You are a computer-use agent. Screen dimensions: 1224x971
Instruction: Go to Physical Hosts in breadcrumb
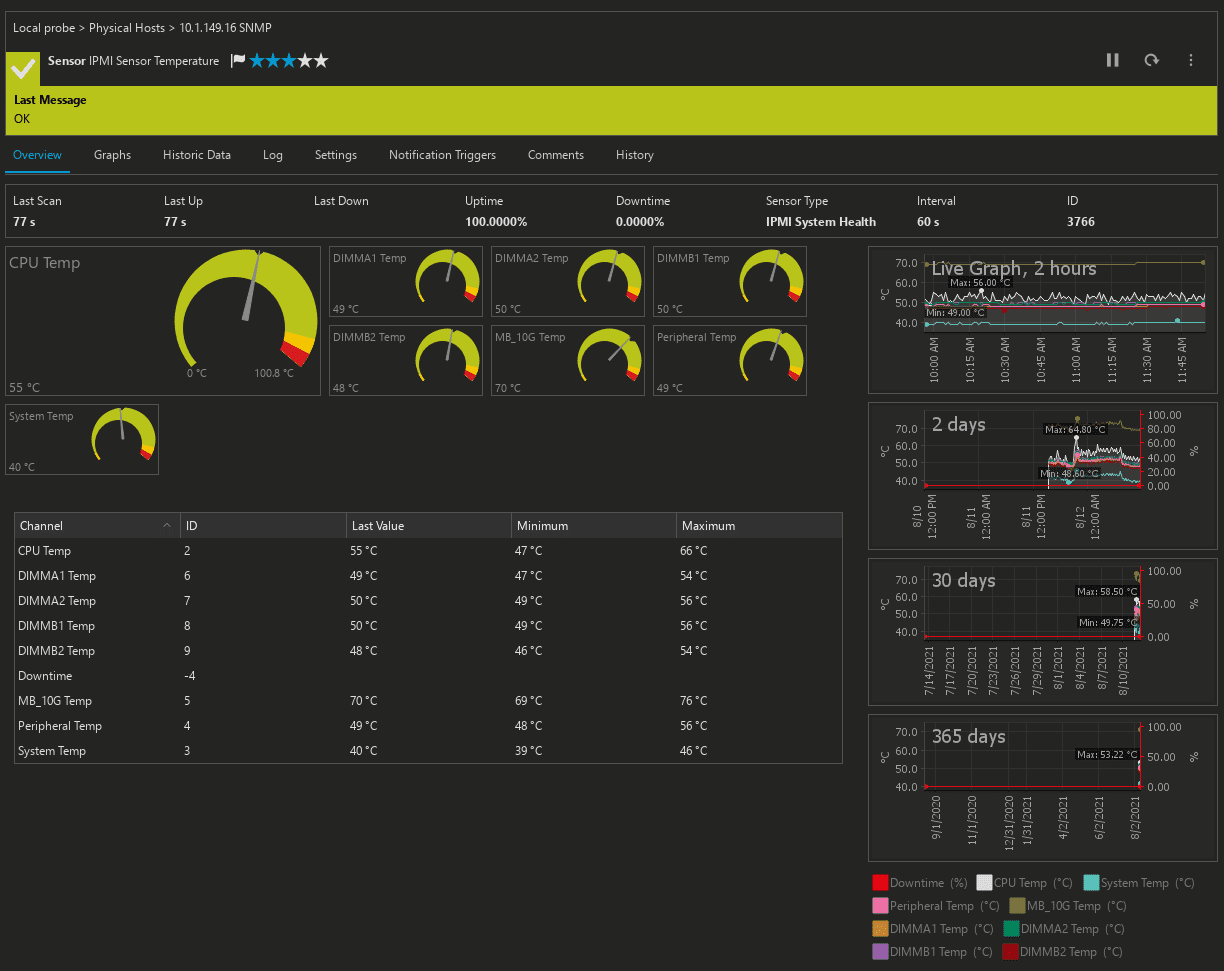click(x=126, y=28)
